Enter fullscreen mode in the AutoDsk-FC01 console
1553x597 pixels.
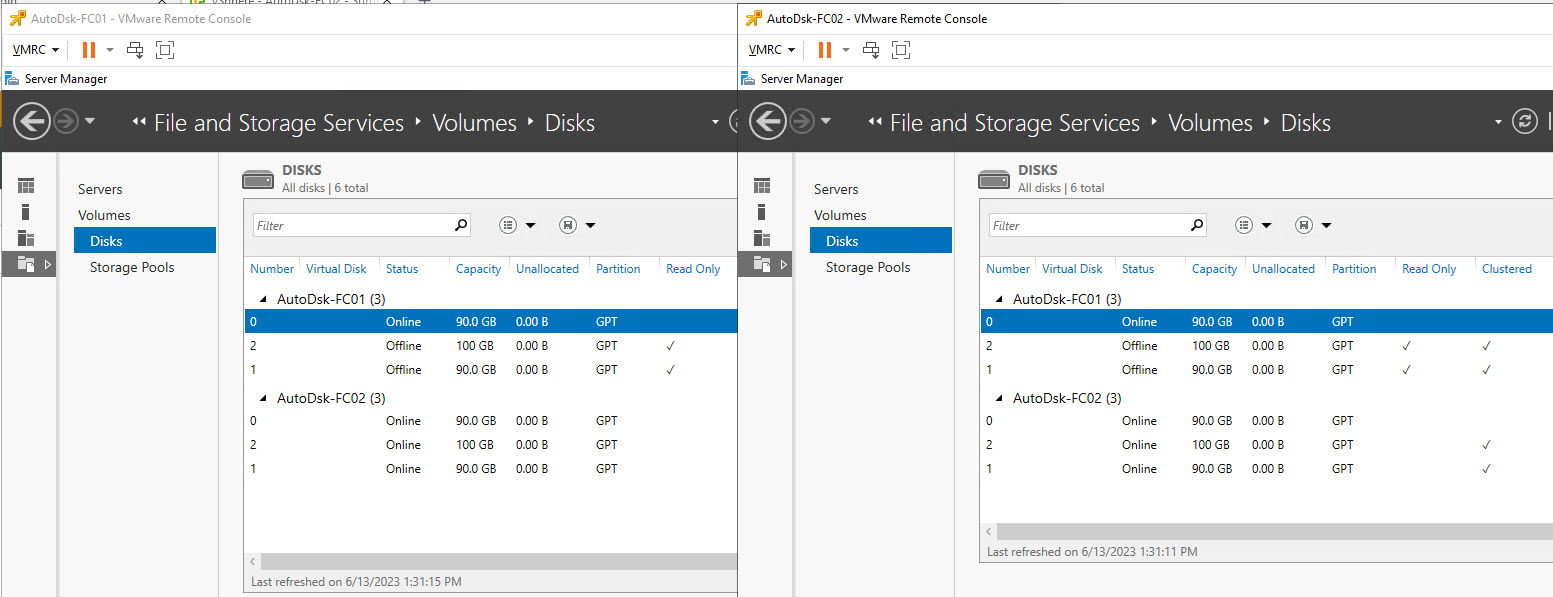165,50
